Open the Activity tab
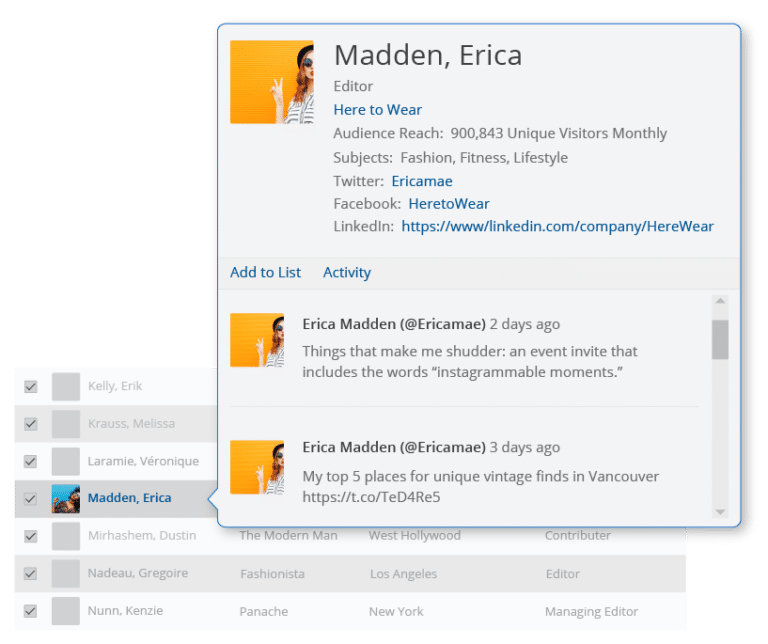 click(x=346, y=272)
